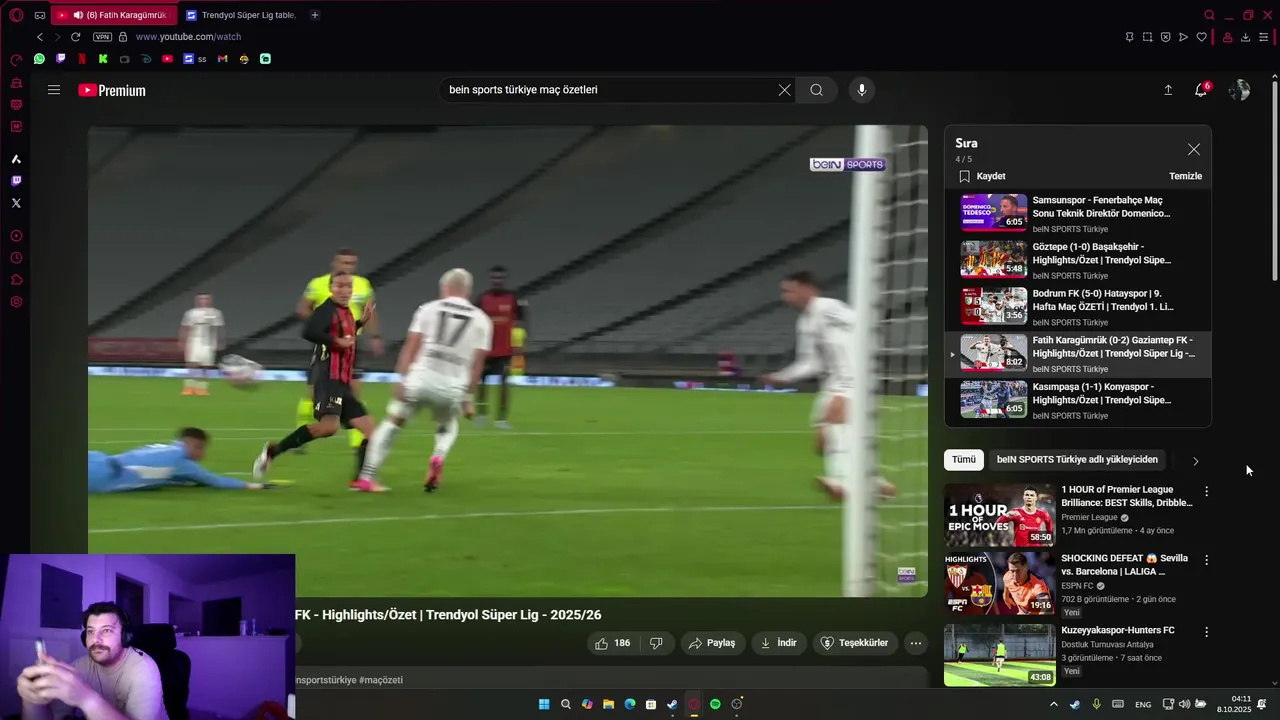
Task: Reload the page with refresh icon
Action: coord(75,37)
